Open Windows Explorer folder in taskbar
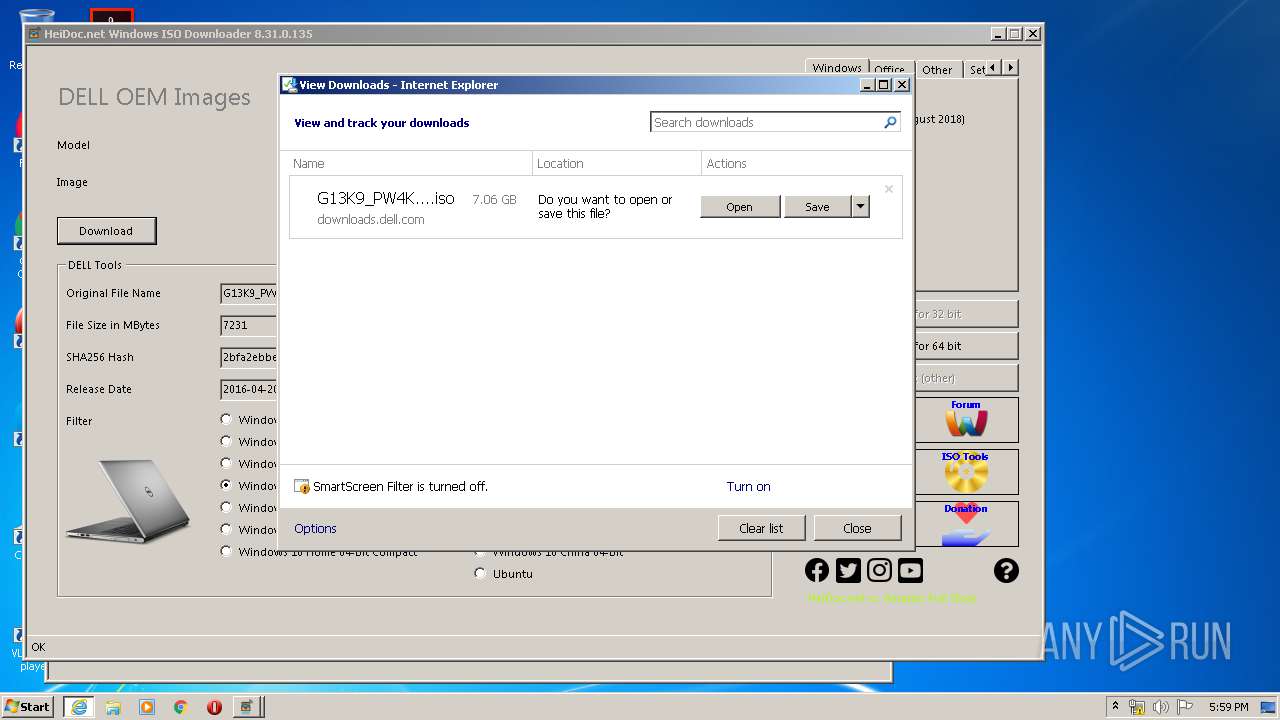 113,707
